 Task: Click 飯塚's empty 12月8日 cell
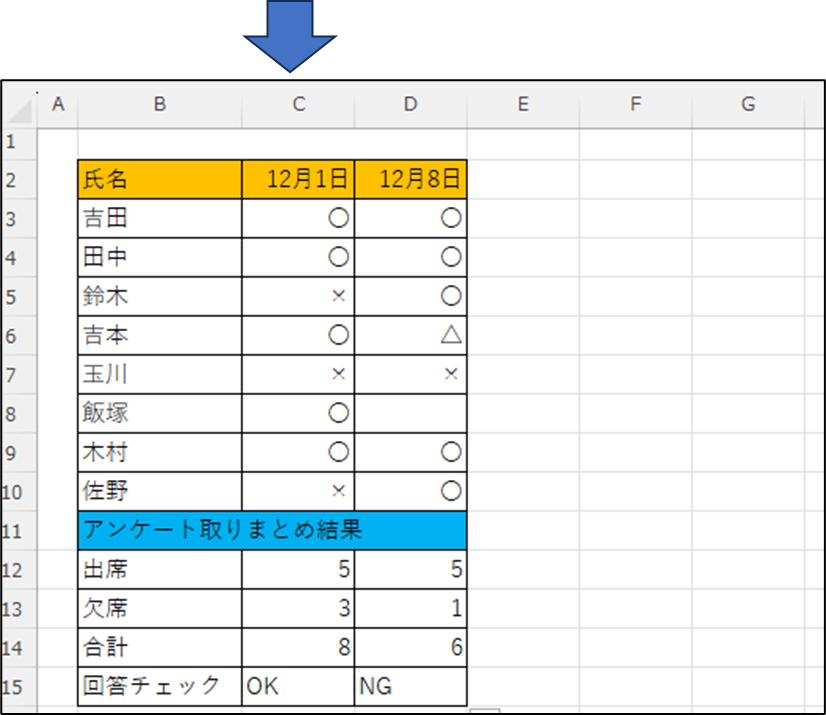[411, 413]
